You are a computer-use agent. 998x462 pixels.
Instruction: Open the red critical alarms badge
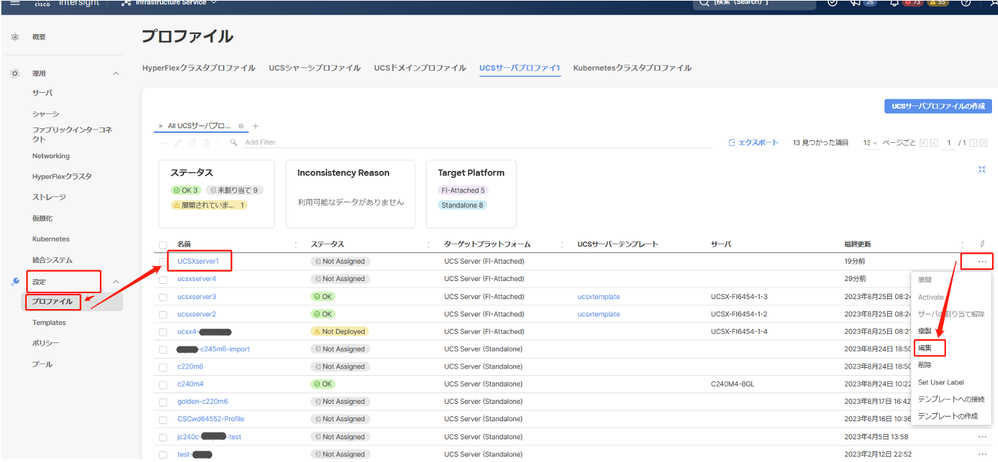click(x=911, y=3)
